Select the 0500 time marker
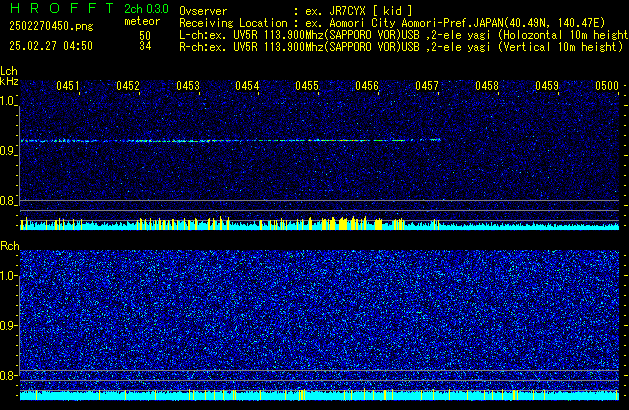629x410 pixels. click(607, 86)
